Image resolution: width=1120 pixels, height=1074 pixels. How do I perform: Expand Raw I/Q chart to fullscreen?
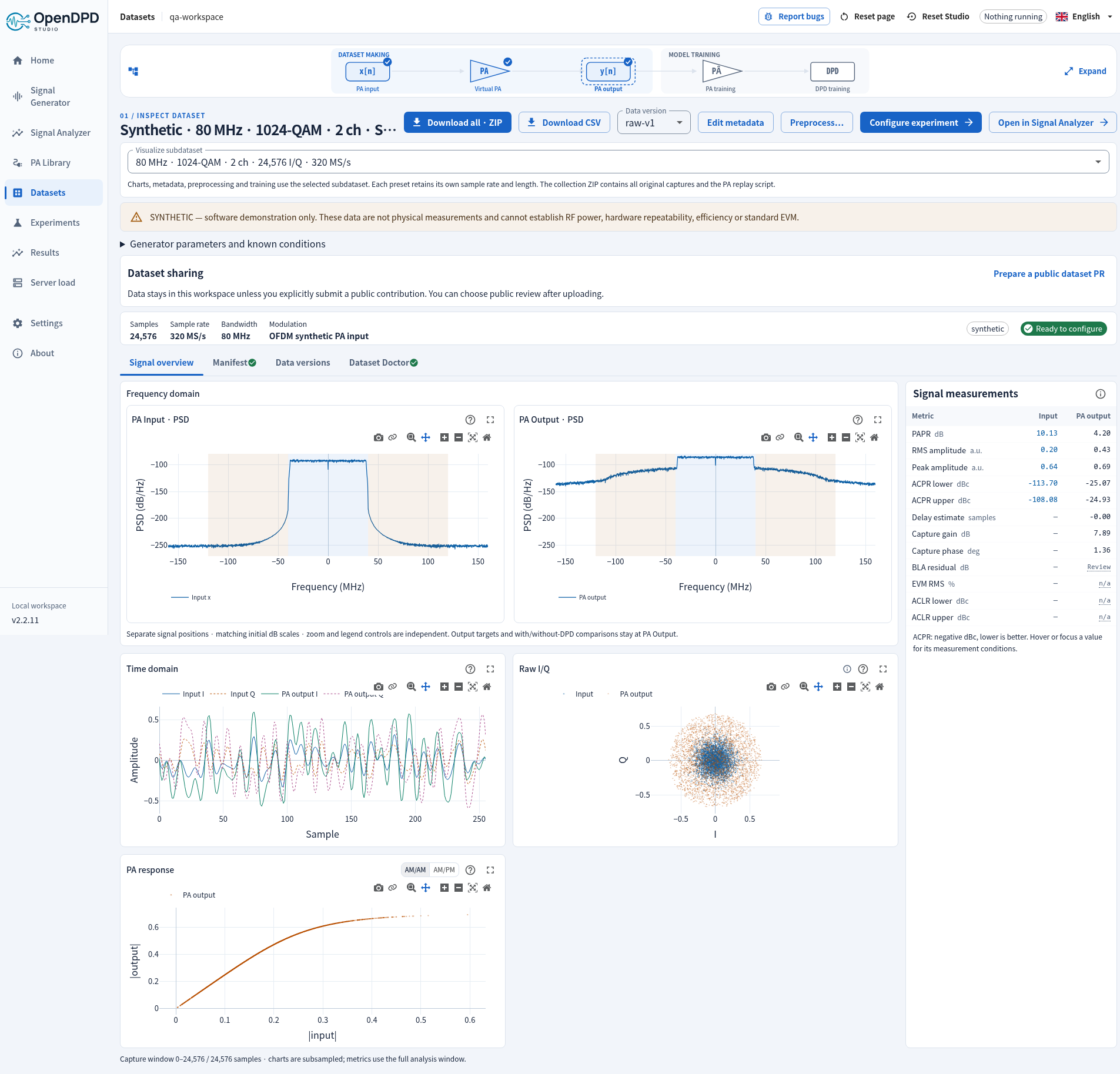[x=883, y=669]
